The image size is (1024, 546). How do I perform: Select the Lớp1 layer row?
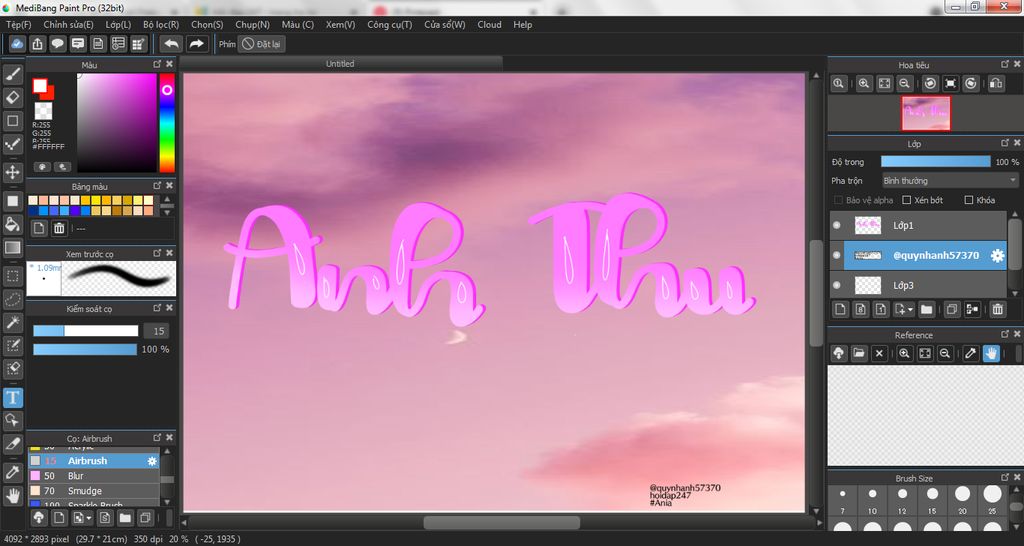[x=918, y=225]
